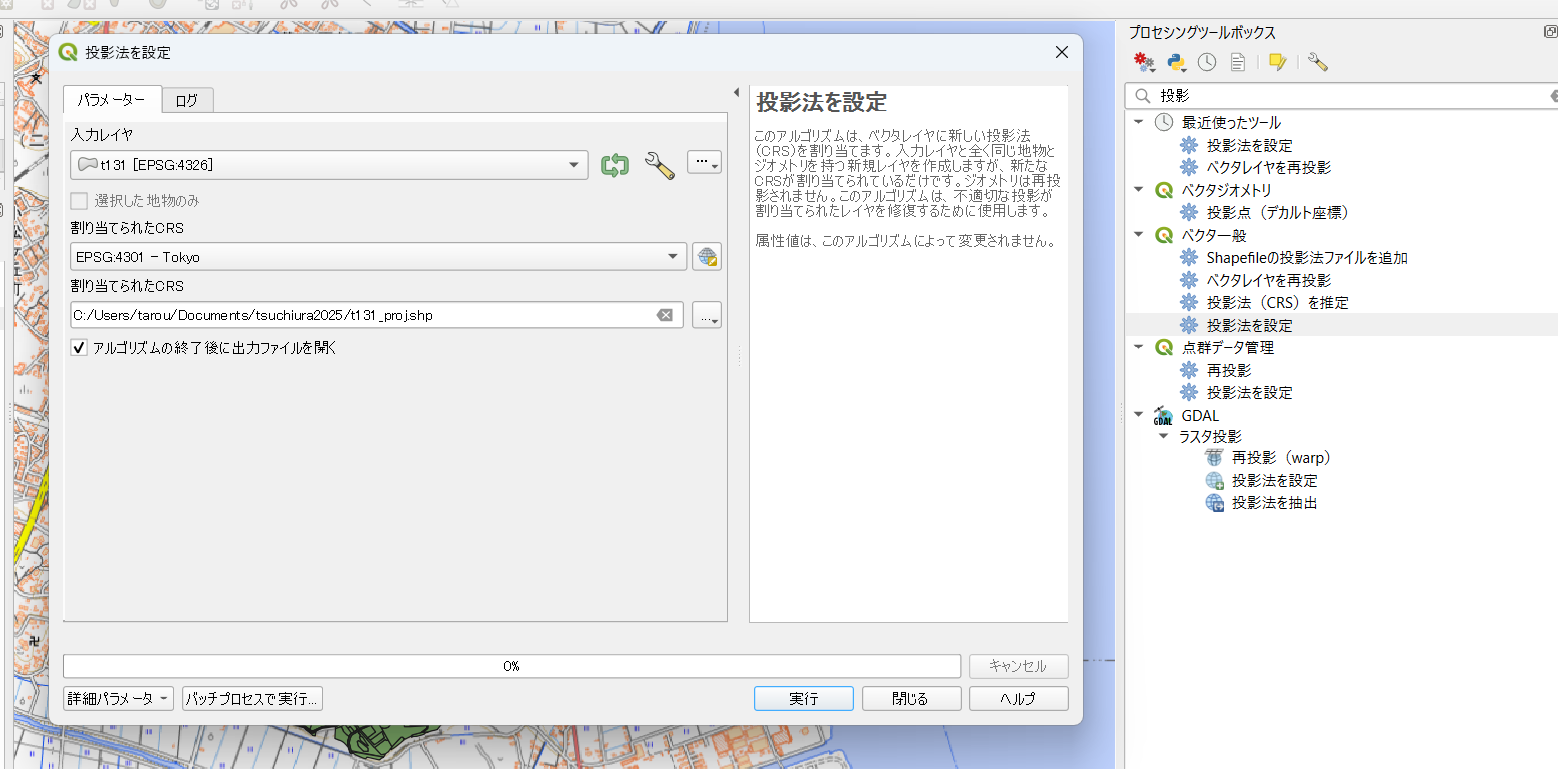
Task: Click gear icon of Shapefileの投影法ファイルを追加
Action: tap(1189, 257)
